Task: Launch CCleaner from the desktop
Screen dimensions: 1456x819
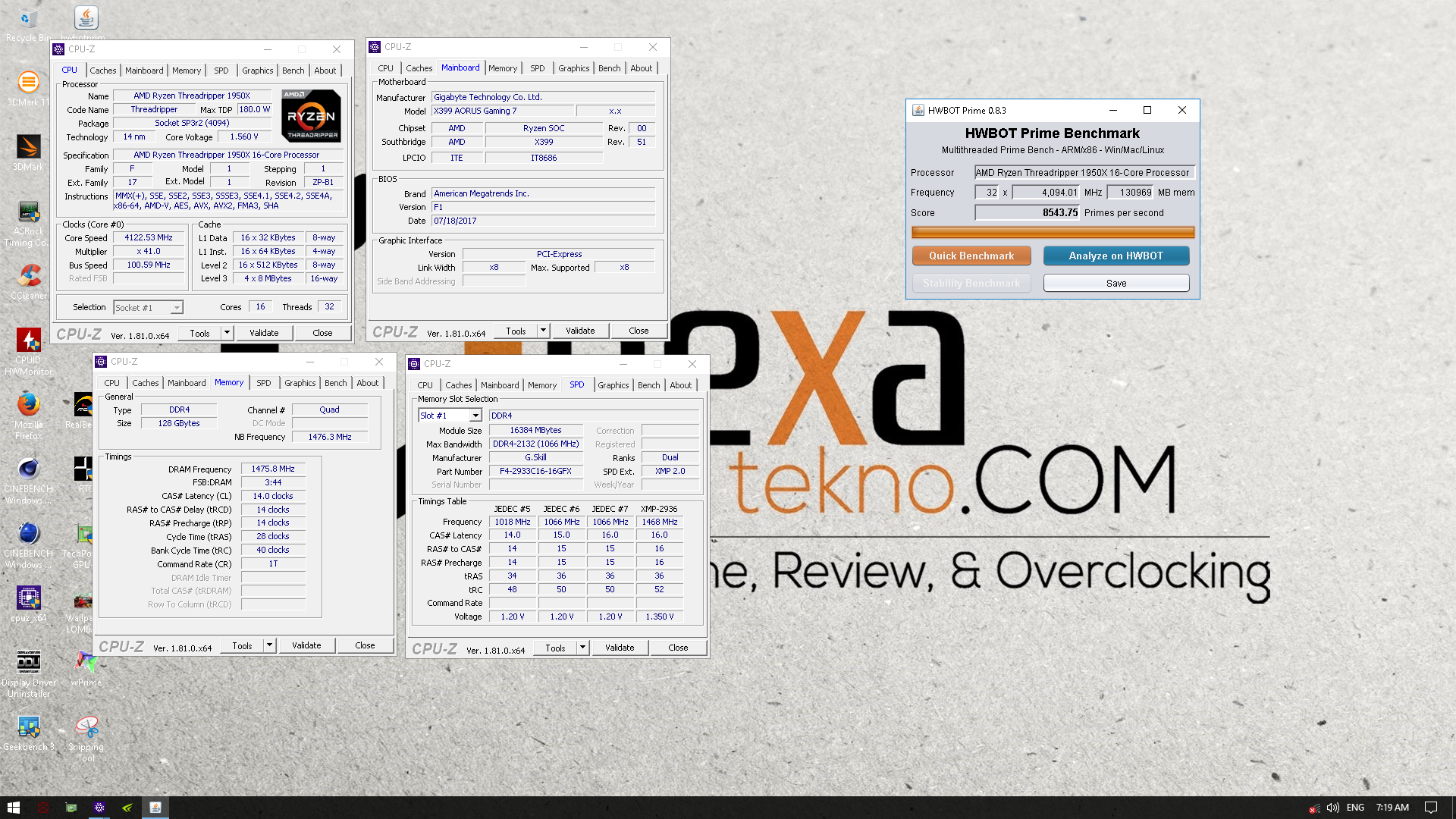Action: (28, 281)
